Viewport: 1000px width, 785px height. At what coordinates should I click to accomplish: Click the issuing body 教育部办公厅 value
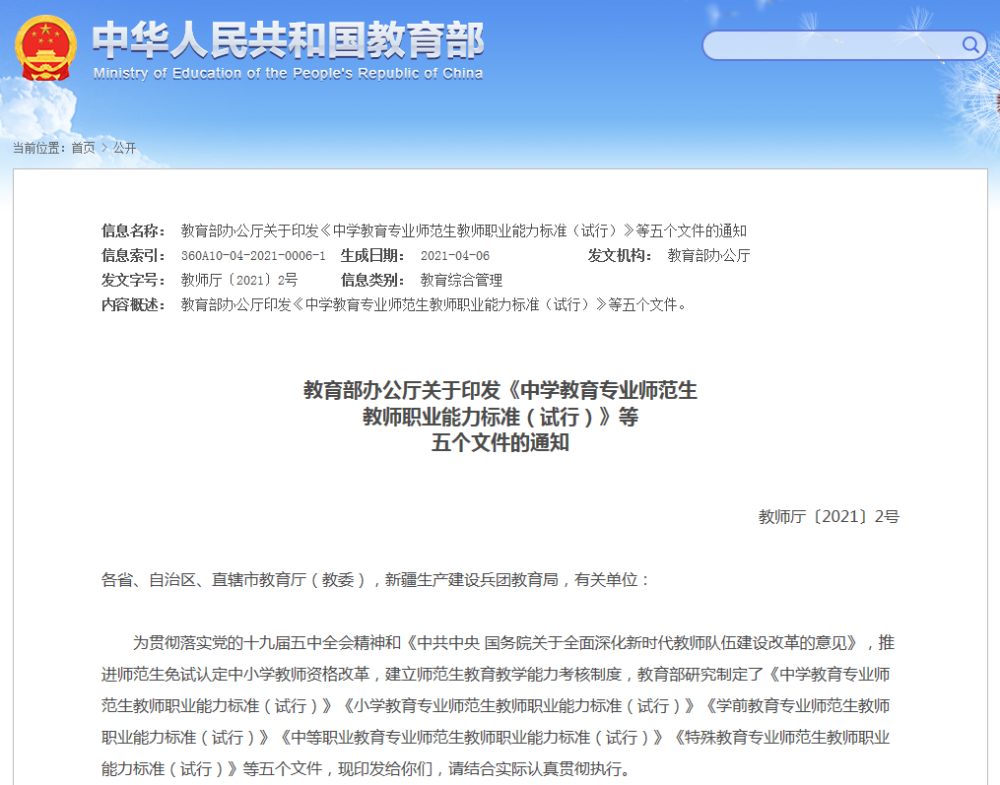point(709,256)
